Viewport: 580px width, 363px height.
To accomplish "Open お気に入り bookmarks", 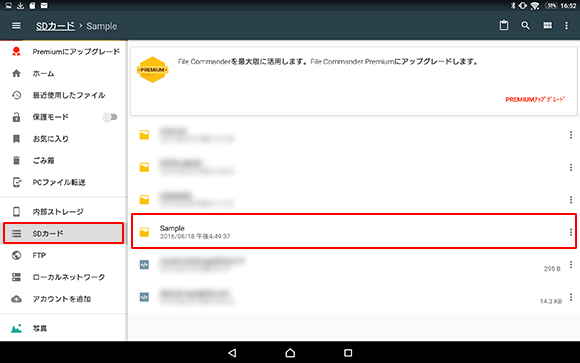I will pos(64,139).
